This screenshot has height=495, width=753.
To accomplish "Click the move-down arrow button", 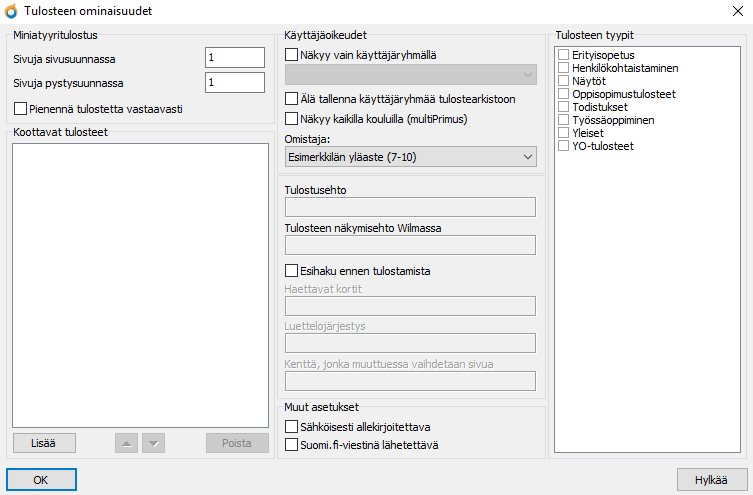I will [154, 443].
